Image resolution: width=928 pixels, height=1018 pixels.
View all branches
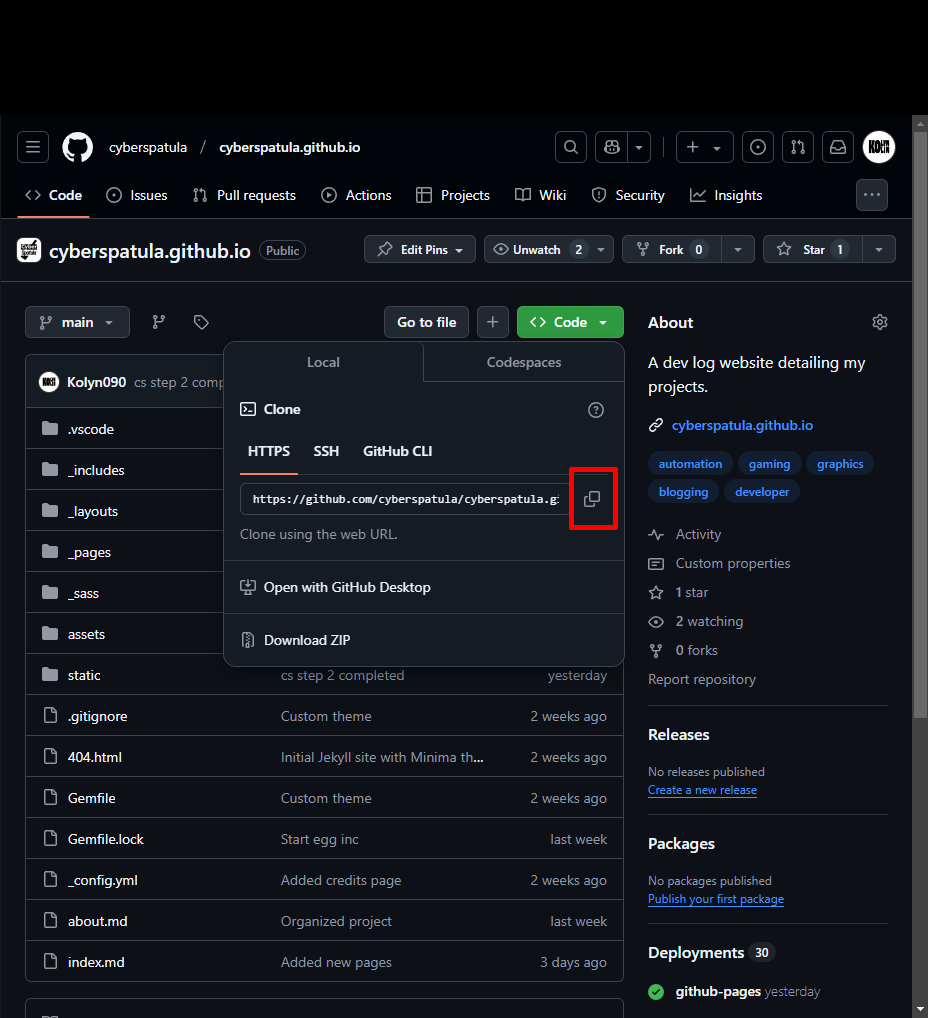pos(157,322)
